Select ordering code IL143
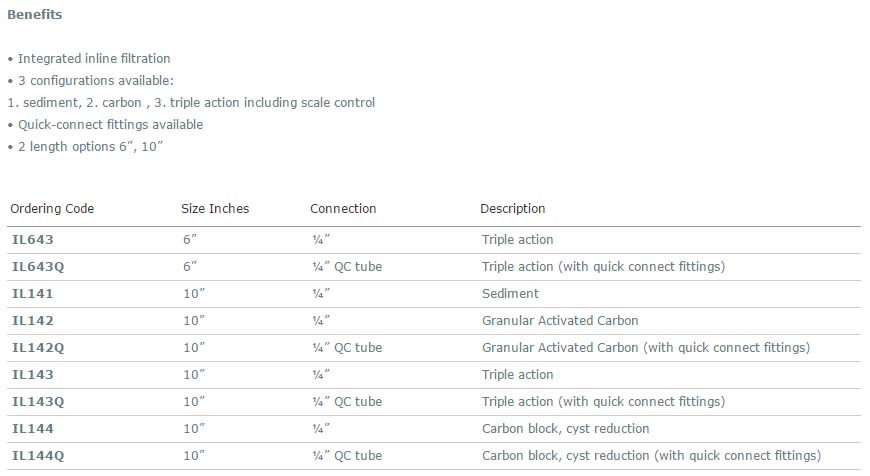The image size is (870, 476). (x=33, y=374)
